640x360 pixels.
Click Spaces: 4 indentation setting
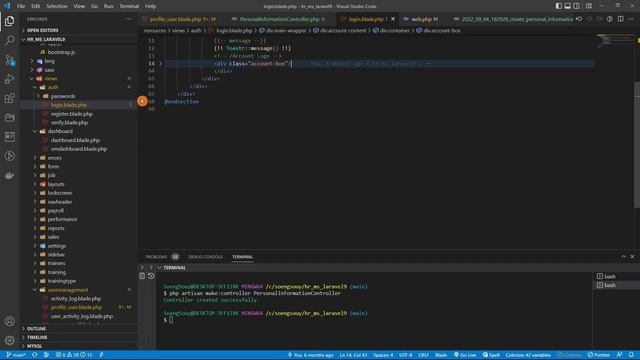tap(383, 355)
